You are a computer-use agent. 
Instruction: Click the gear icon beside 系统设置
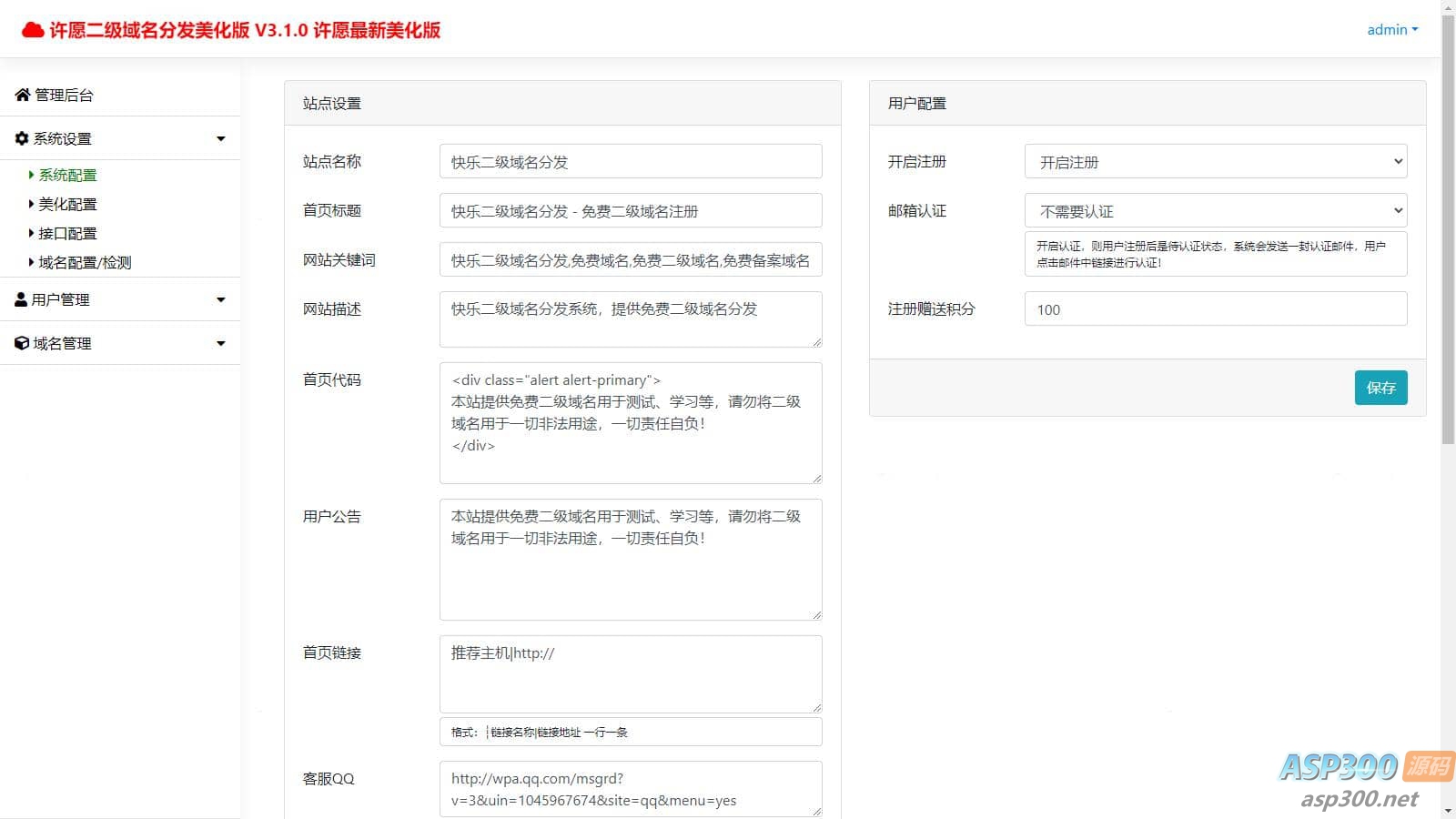pos(22,138)
